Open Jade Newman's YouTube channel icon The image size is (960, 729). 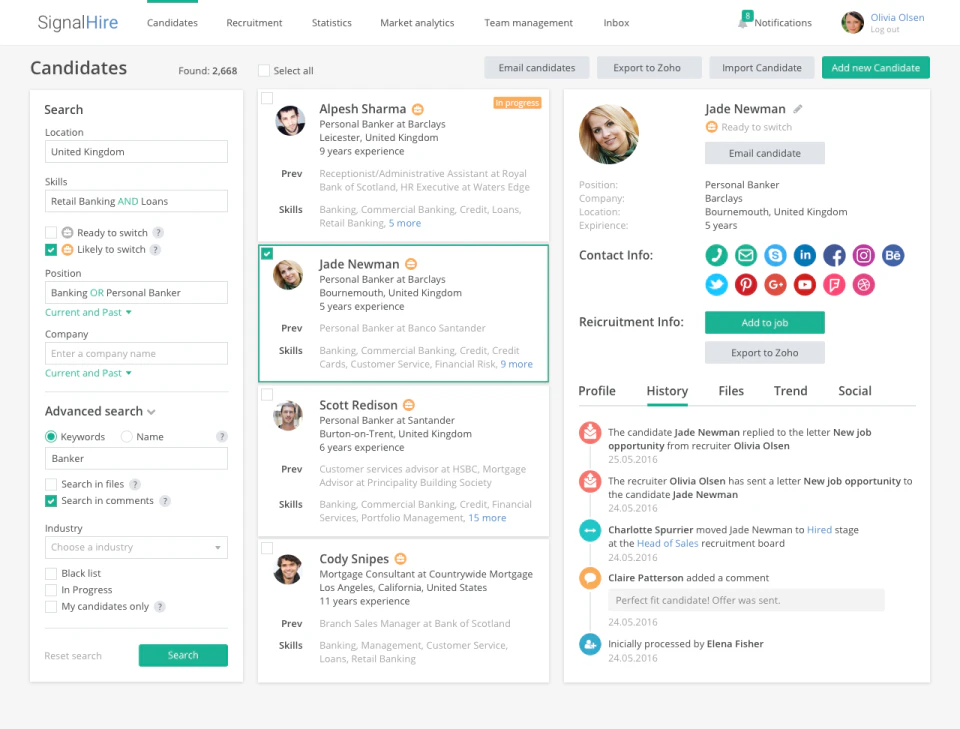pos(805,284)
